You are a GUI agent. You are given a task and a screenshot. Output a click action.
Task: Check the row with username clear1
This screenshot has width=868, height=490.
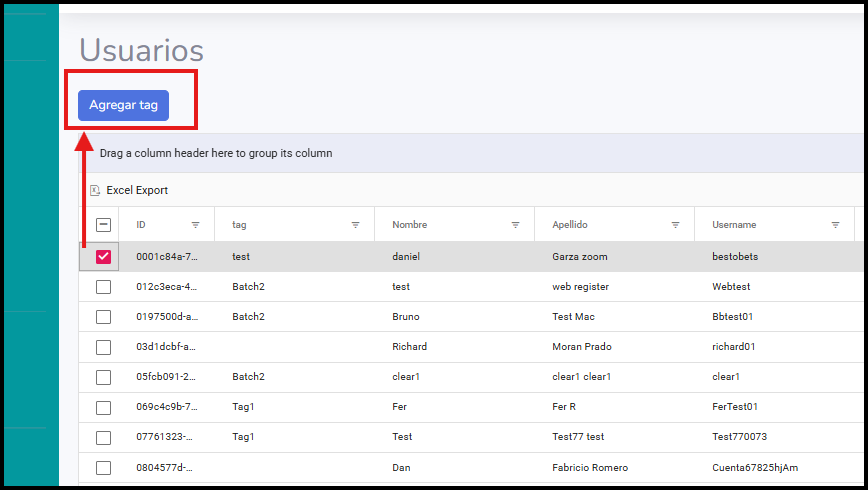pyautogui.click(x=104, y=377)
